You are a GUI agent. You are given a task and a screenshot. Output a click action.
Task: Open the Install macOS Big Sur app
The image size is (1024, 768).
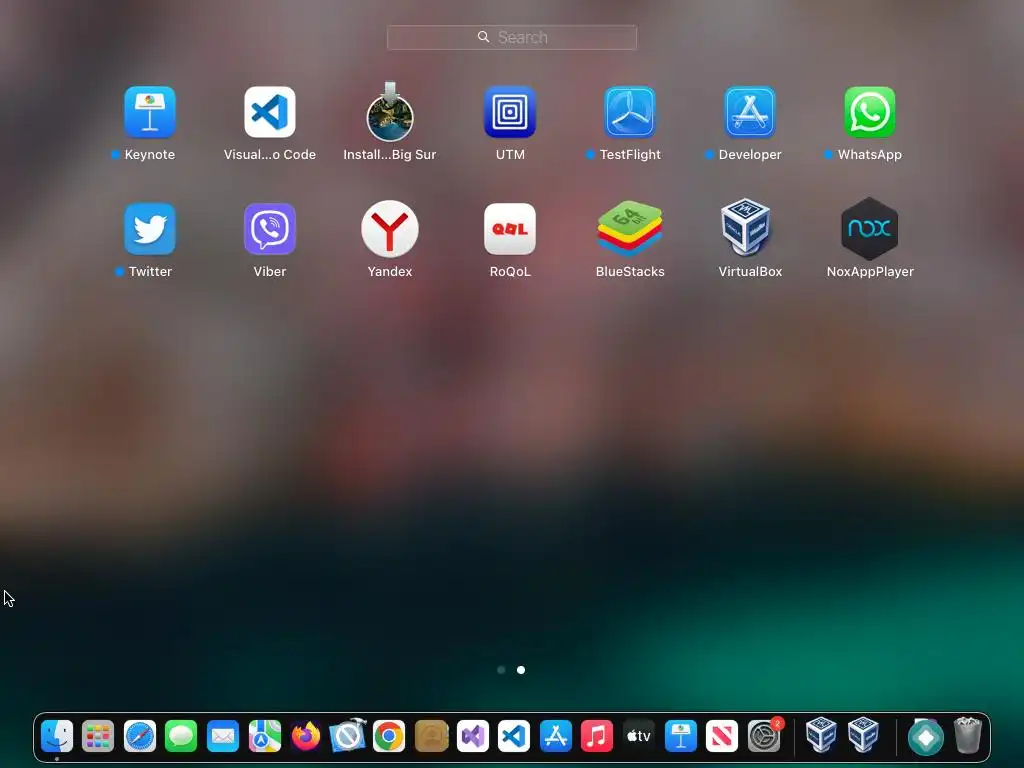point(390,112)
